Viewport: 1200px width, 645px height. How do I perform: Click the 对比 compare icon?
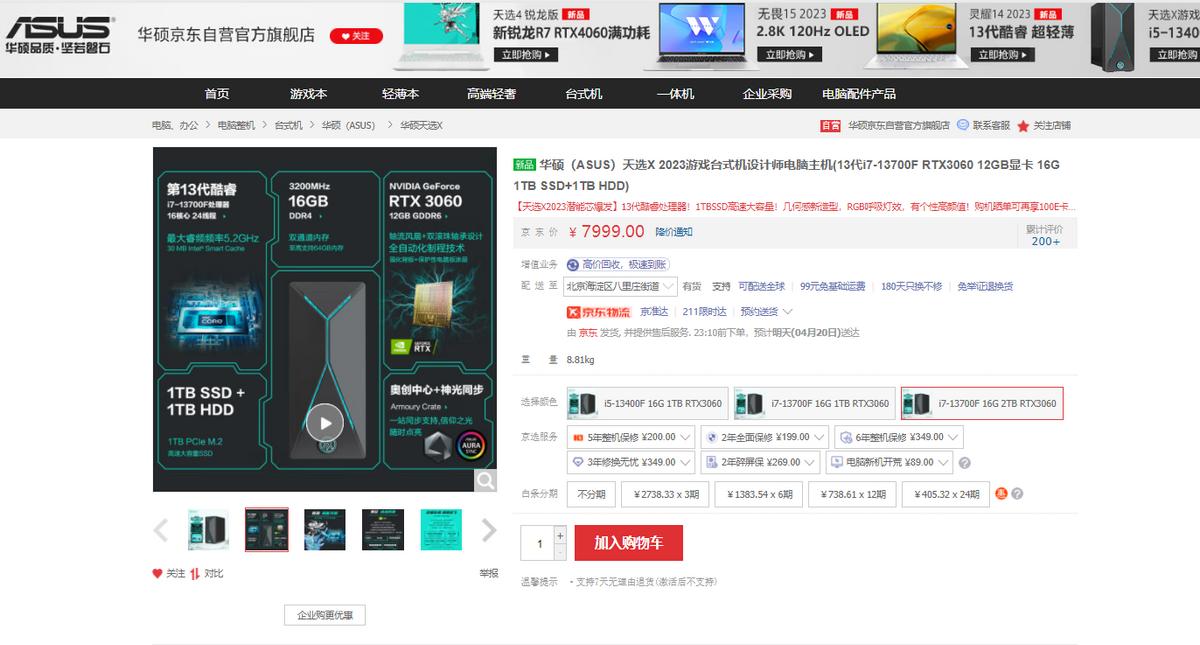pyautogui.click(x=196, y=573)
